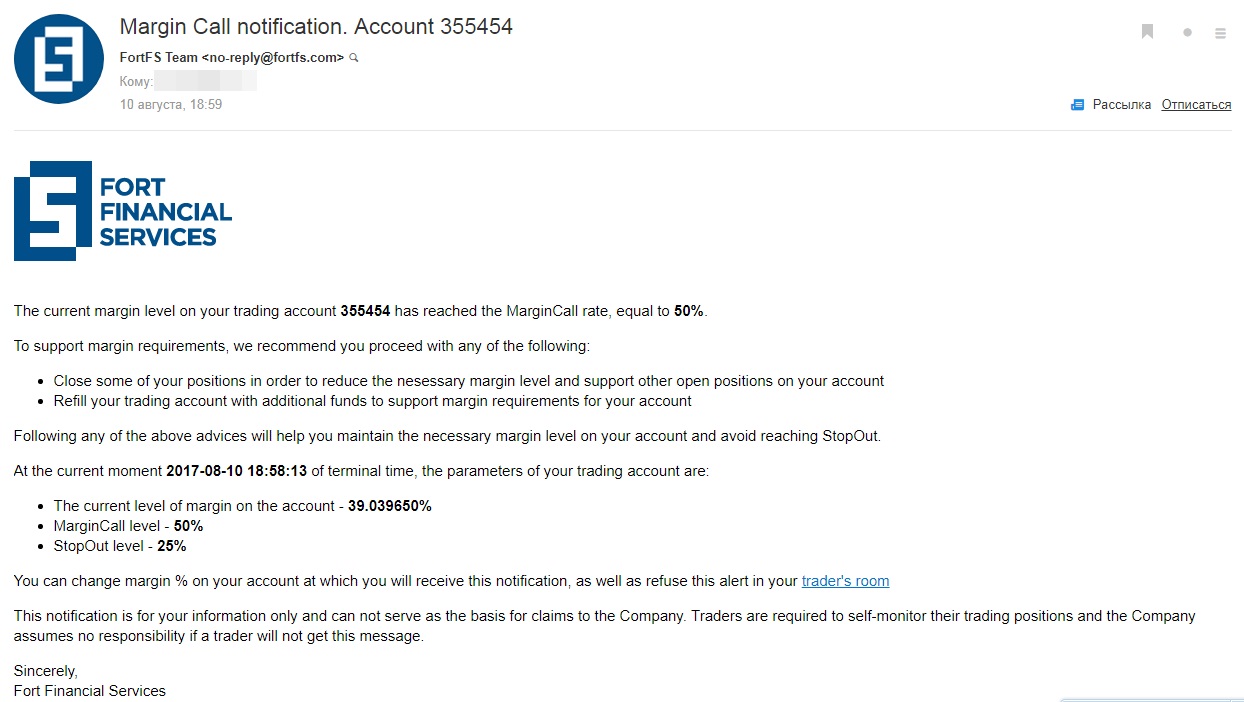Click the Отписаться unsubscribe link
The width and height of the screenshot is (1244, 702).
point(1196,104)
